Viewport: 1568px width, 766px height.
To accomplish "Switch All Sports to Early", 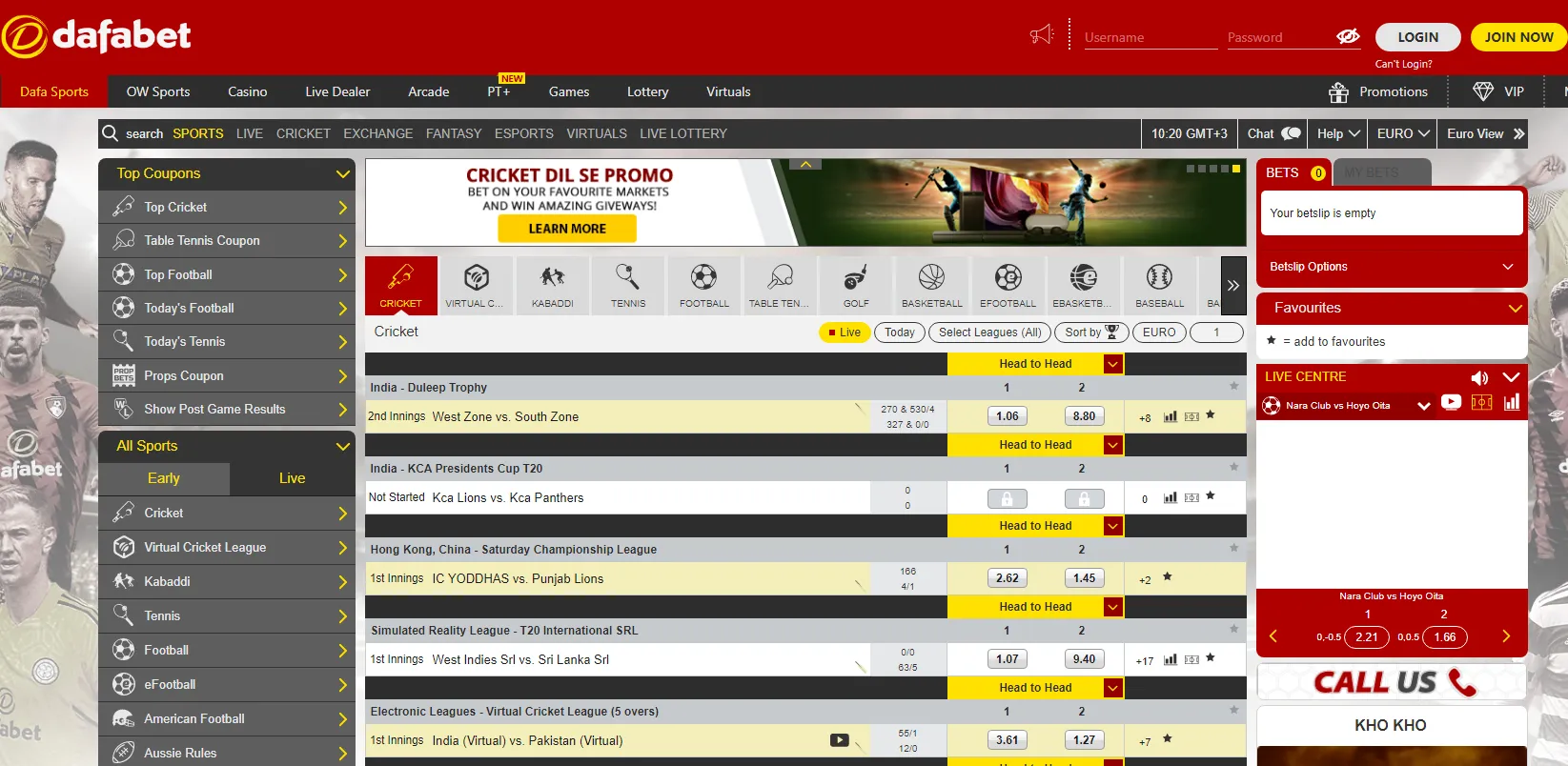I will tap(164, 478).
